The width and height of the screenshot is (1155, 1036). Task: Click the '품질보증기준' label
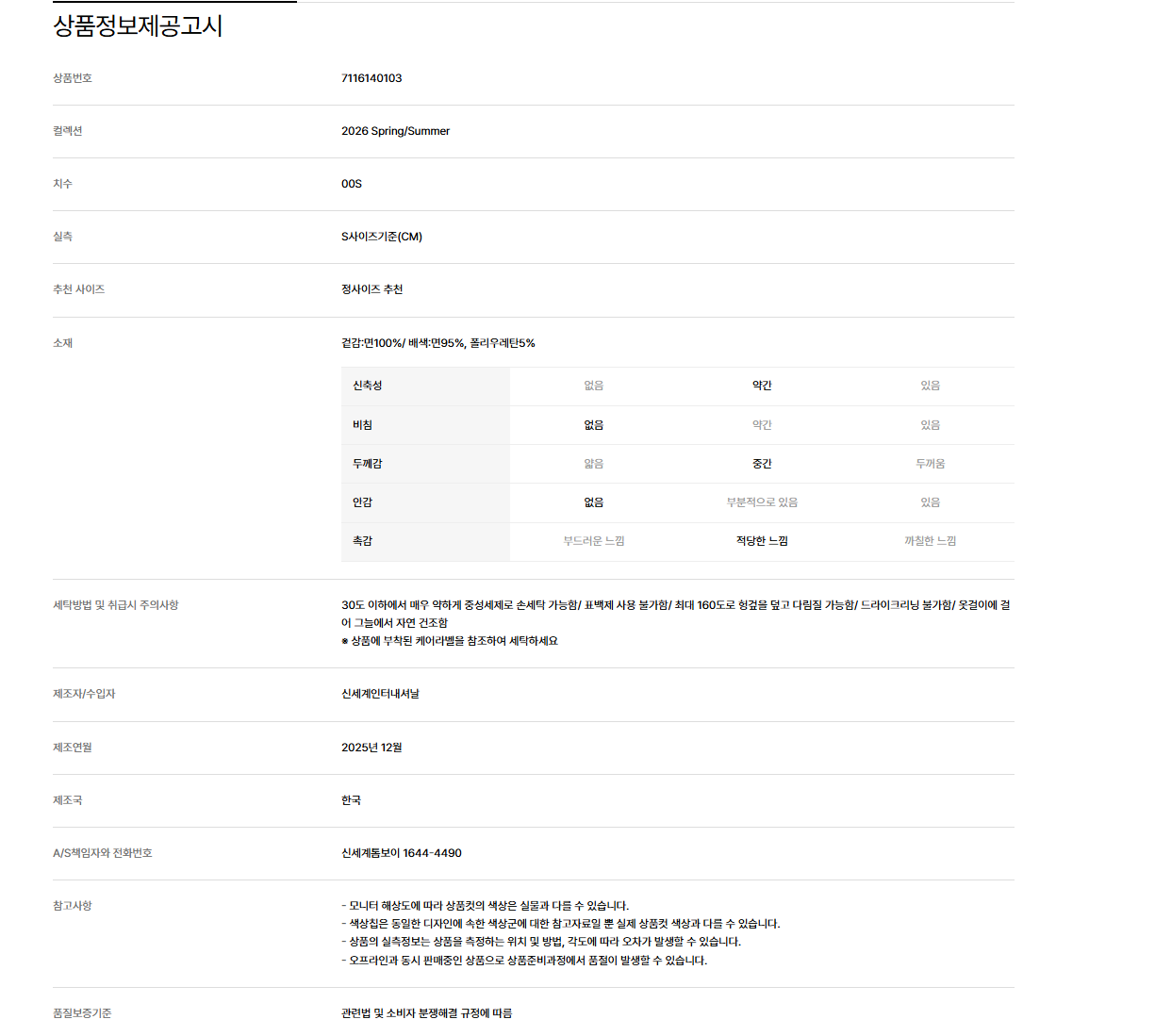pos(82,1013)
